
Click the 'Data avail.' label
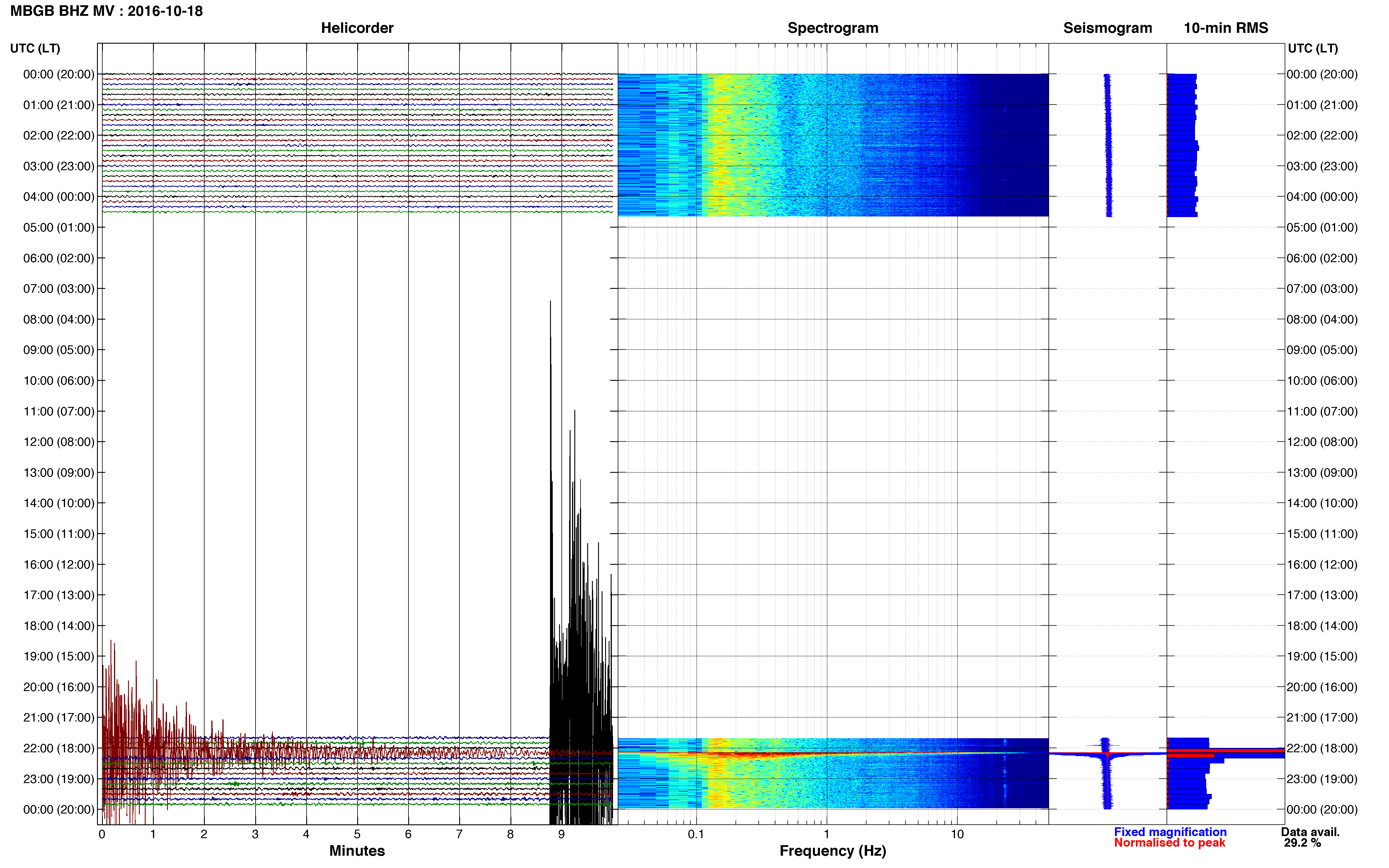pyautogui.click(x=1310, y=832)
